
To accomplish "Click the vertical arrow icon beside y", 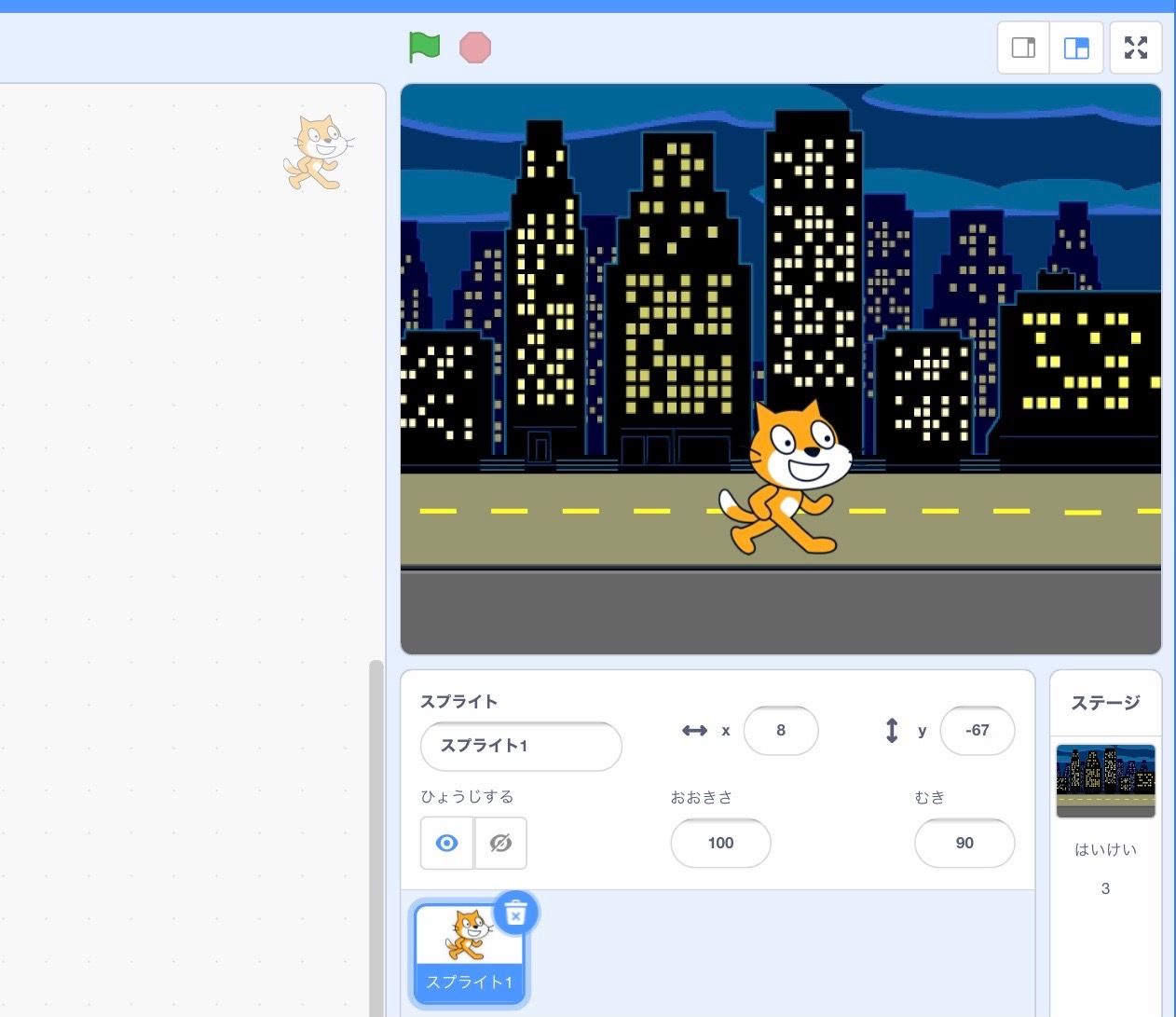I will click(892, 731).
